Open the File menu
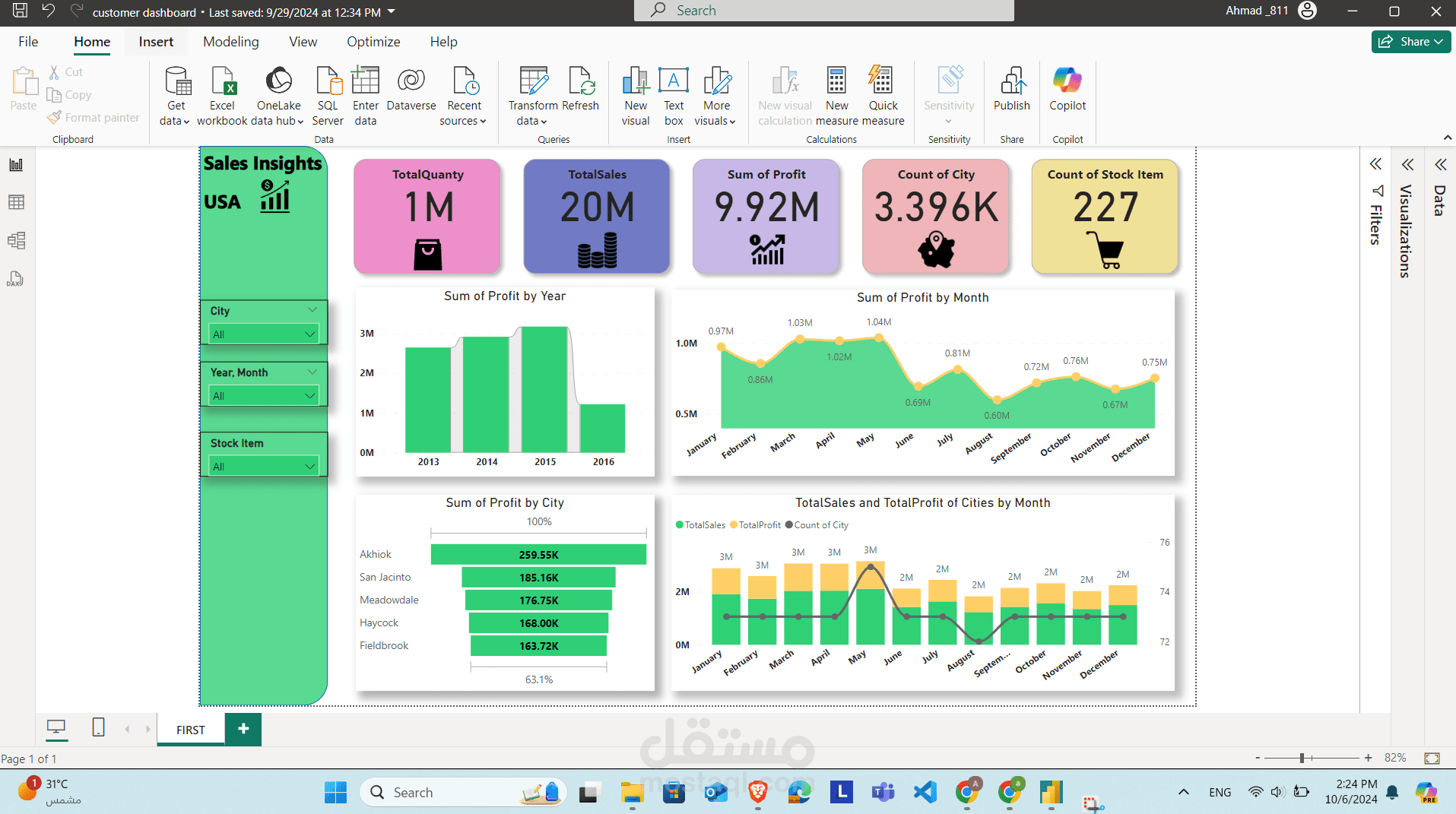This screenshot has height=814, width=1456. tap(28, 42)
